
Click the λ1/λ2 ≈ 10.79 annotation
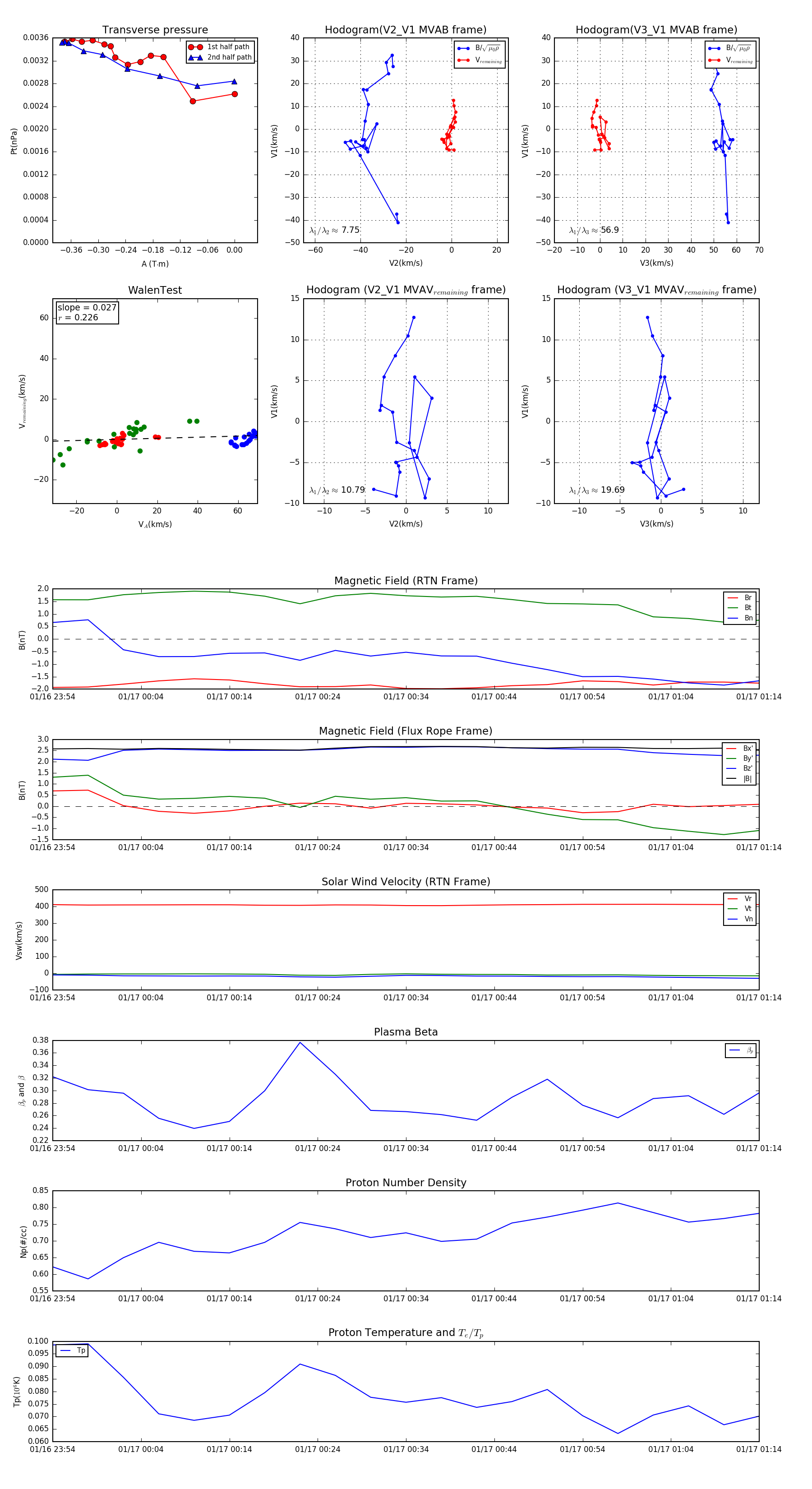tap(337, 490)
